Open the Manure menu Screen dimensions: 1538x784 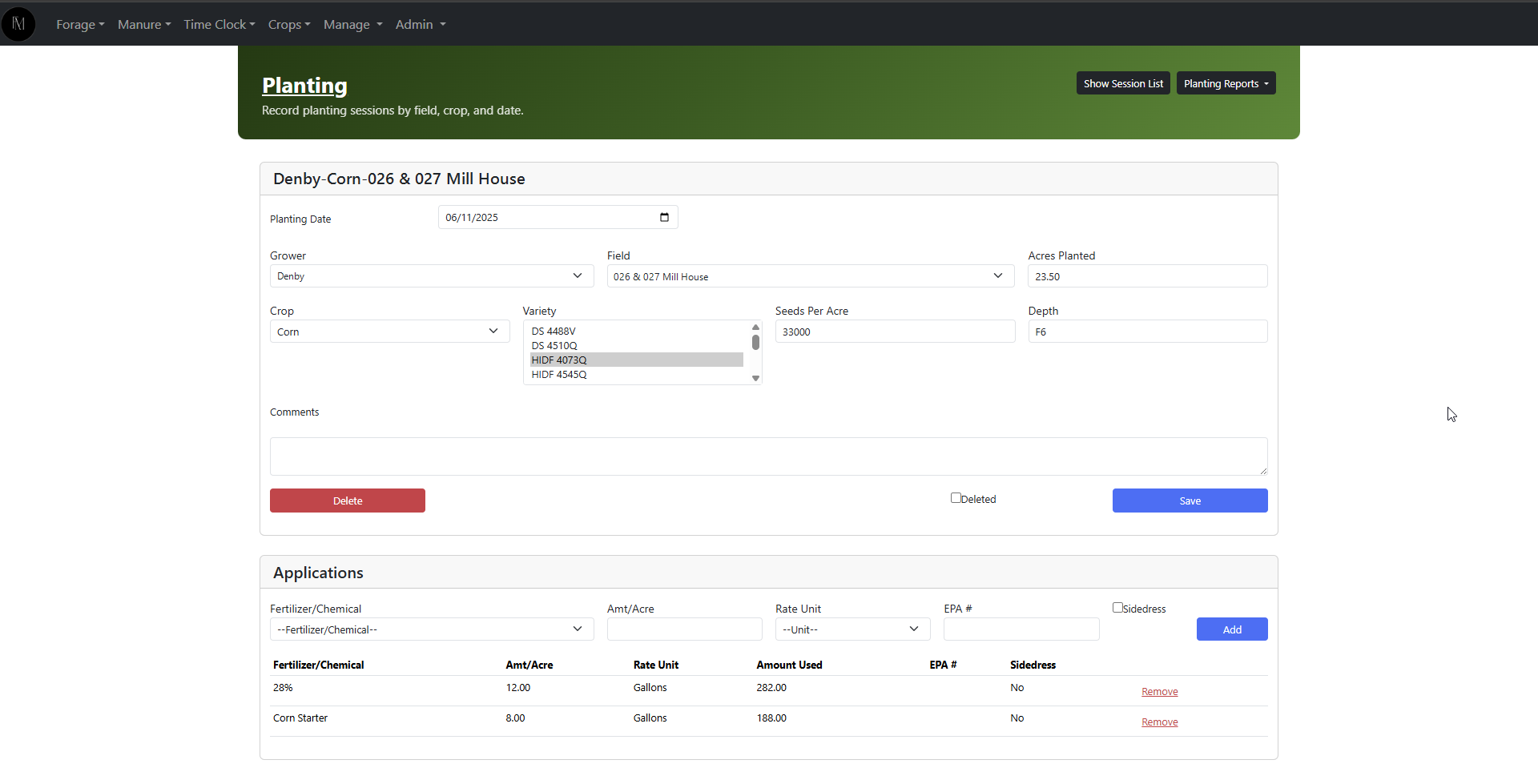144,25
